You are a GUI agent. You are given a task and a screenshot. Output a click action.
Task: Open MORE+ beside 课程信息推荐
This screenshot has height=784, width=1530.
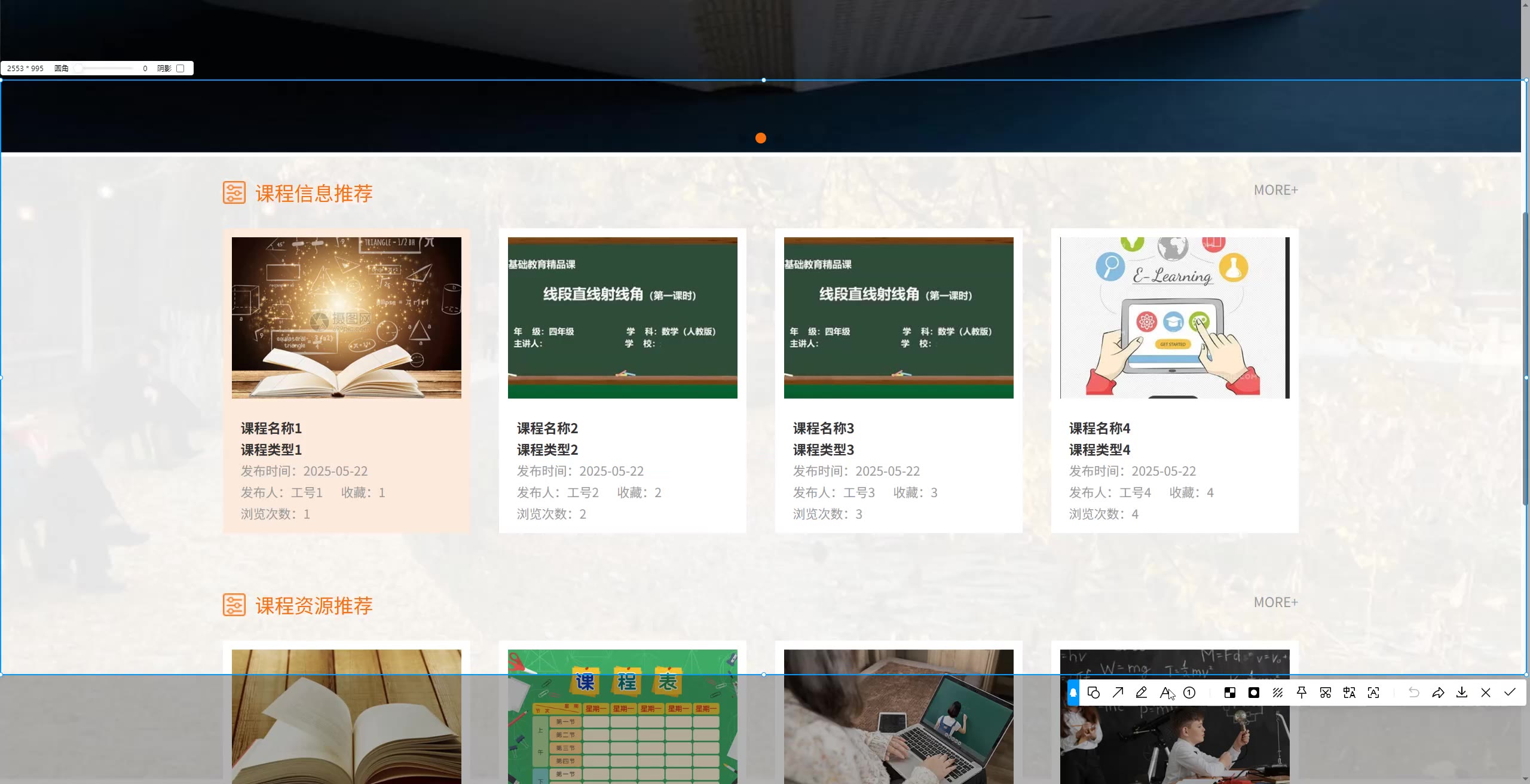tap(1275, 190)
